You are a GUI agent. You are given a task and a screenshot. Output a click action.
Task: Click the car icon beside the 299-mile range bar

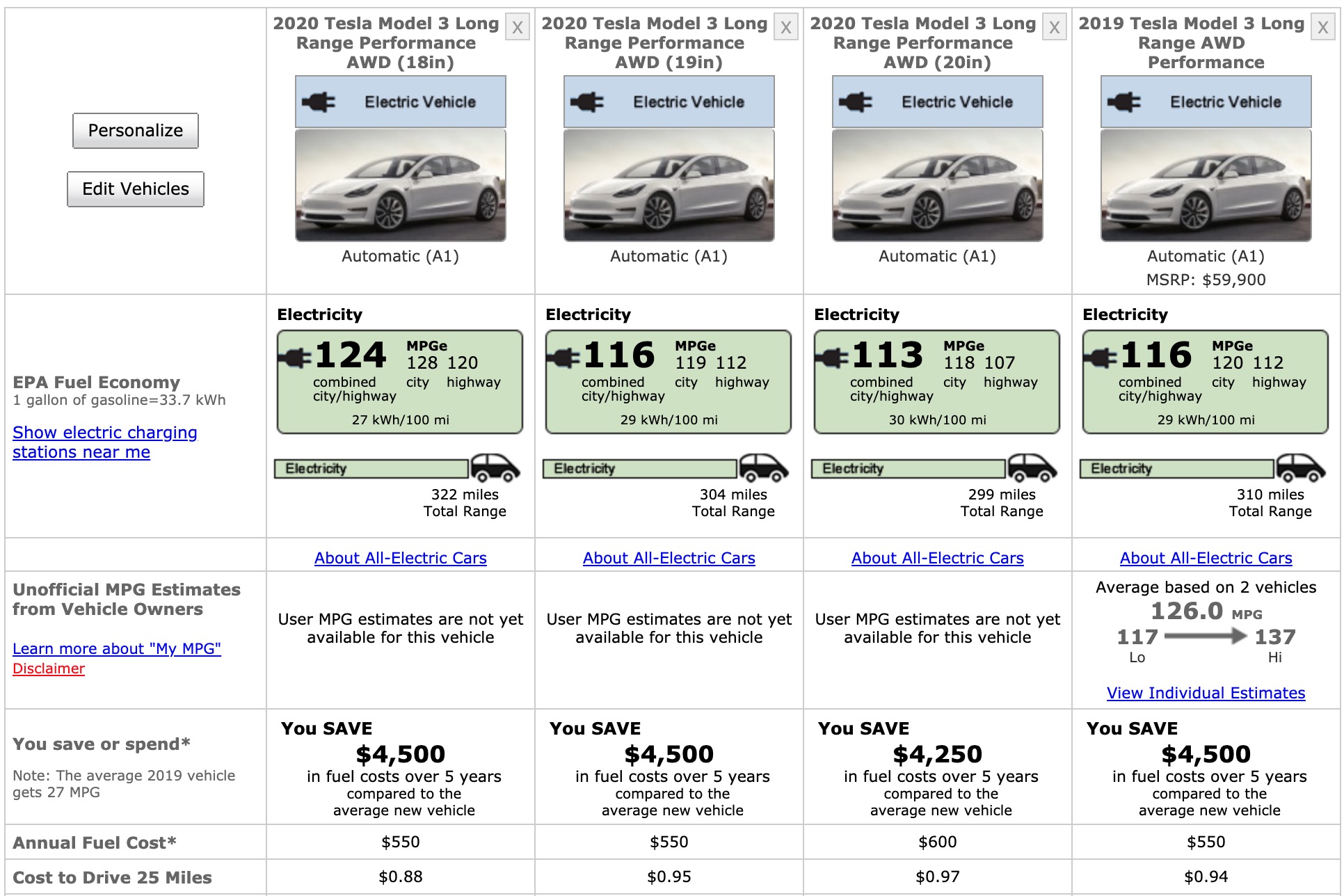1032,468
